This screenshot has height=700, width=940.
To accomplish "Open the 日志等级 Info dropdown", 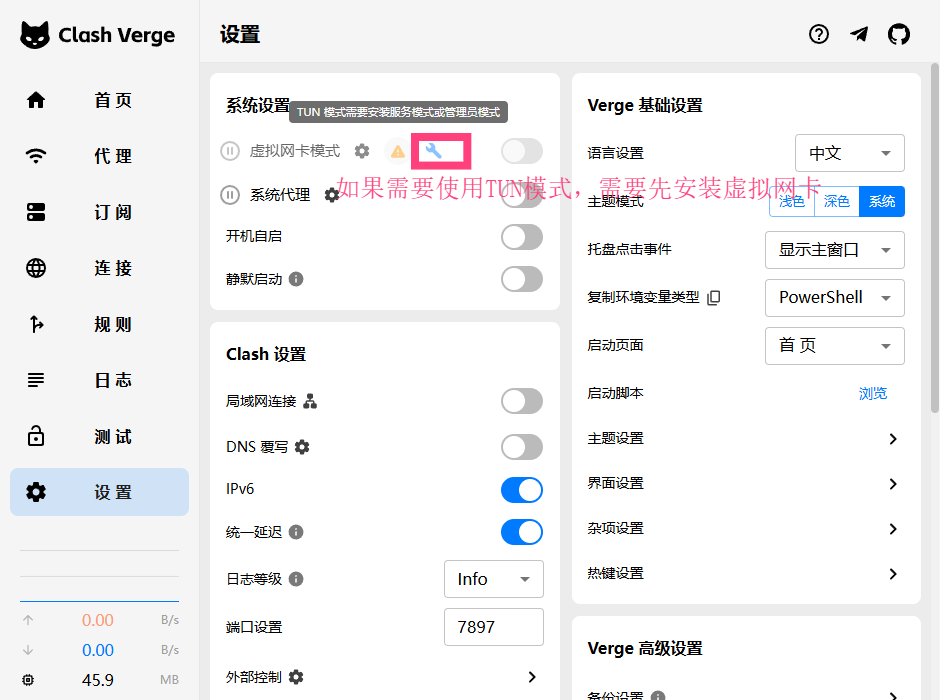I will coord(493,579).
